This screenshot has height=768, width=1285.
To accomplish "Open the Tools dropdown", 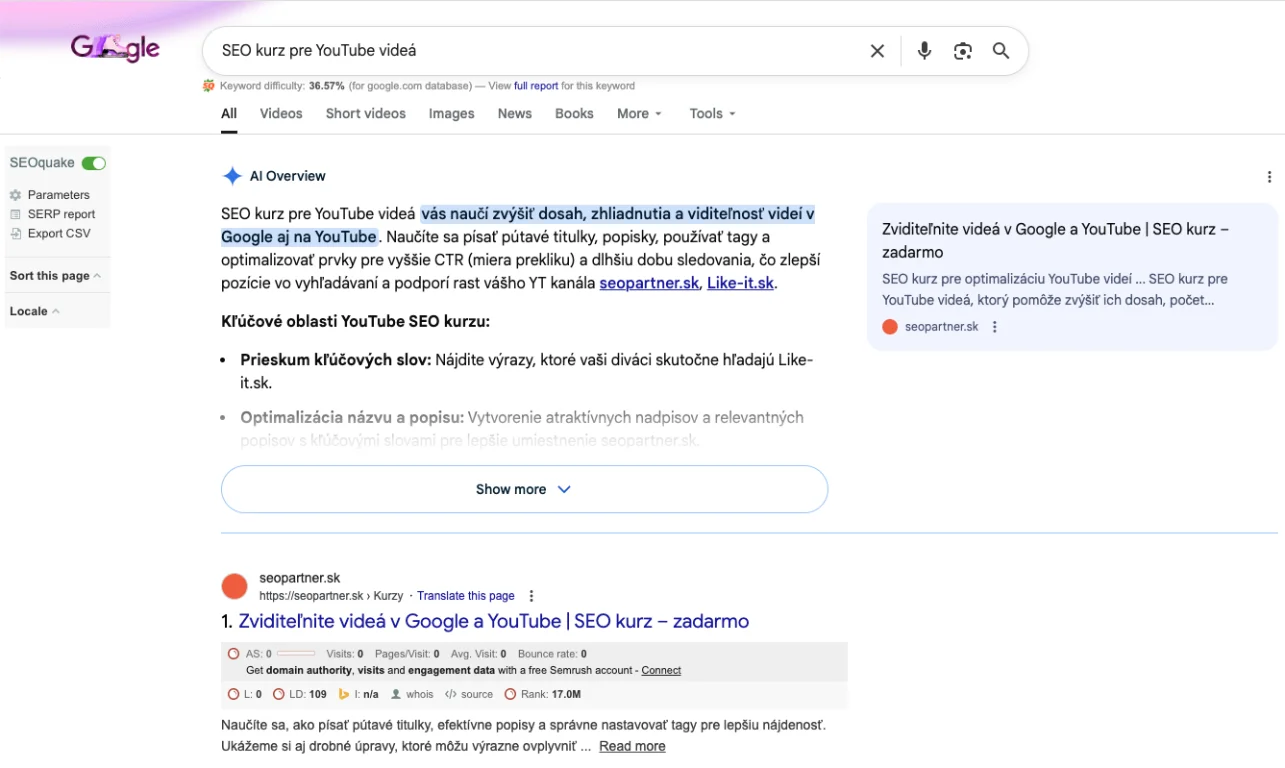I will tap(712, 114).
